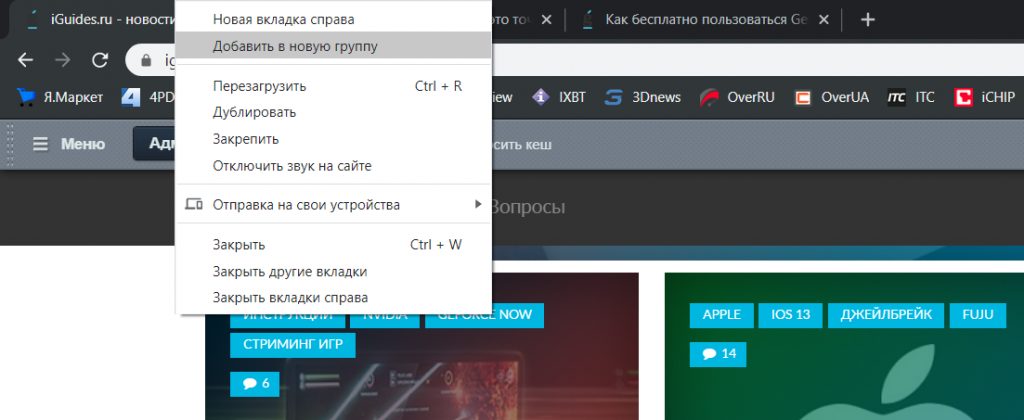Close the 'Как бесплатно пользоваться' tab

pyautogui.click(x=824, y=20)
